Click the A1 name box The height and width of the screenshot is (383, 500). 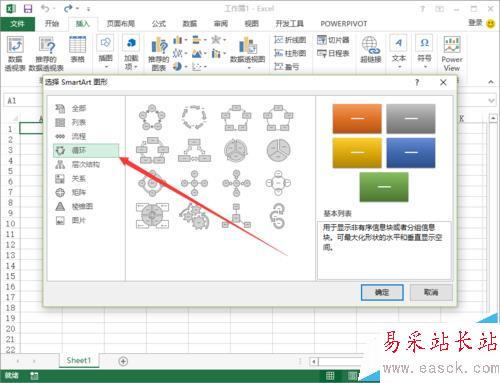pyautogui.click(x=23, y=100)
